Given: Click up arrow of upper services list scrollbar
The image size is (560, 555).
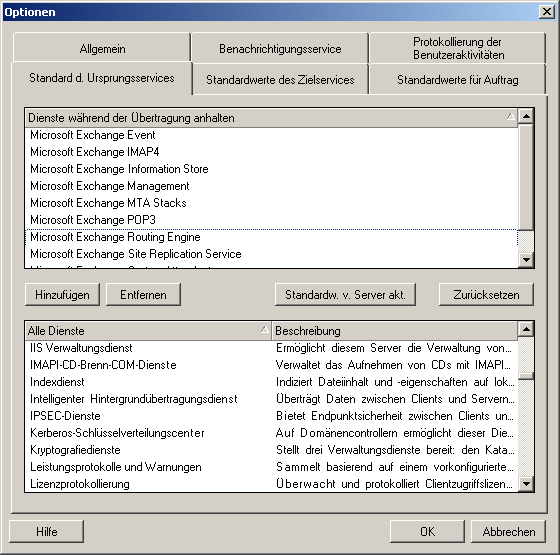Looking at the screenshot, I should (526, 116).
